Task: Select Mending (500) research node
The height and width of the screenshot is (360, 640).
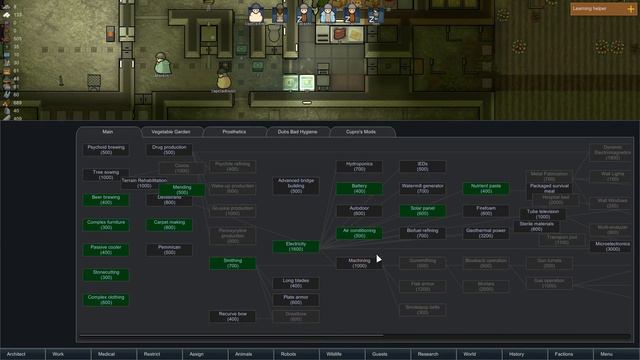Action: pos(182,190)
